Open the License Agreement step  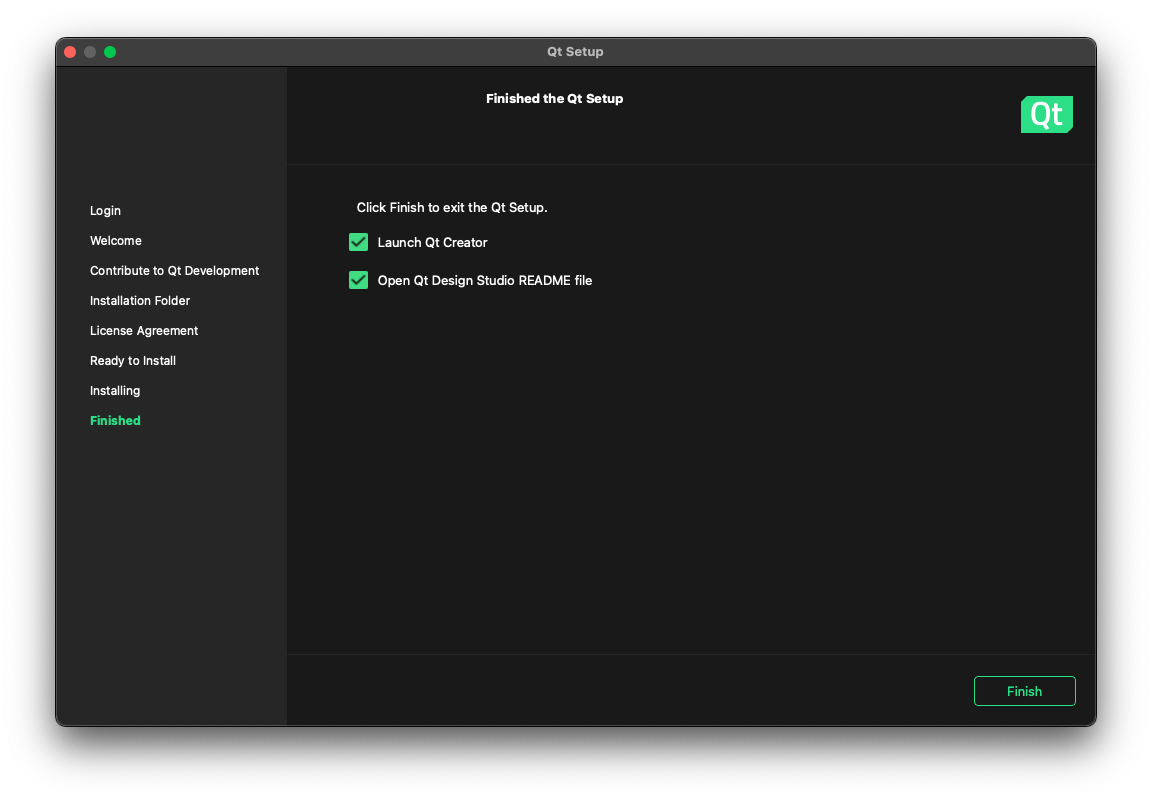click(144, 331)
